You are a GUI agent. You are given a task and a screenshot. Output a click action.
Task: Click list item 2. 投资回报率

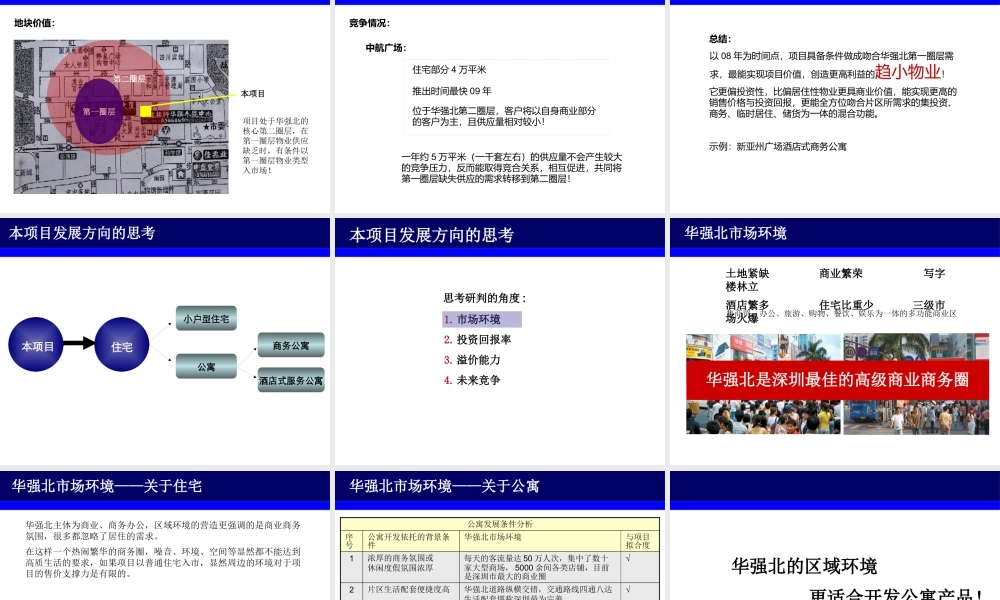477,340
